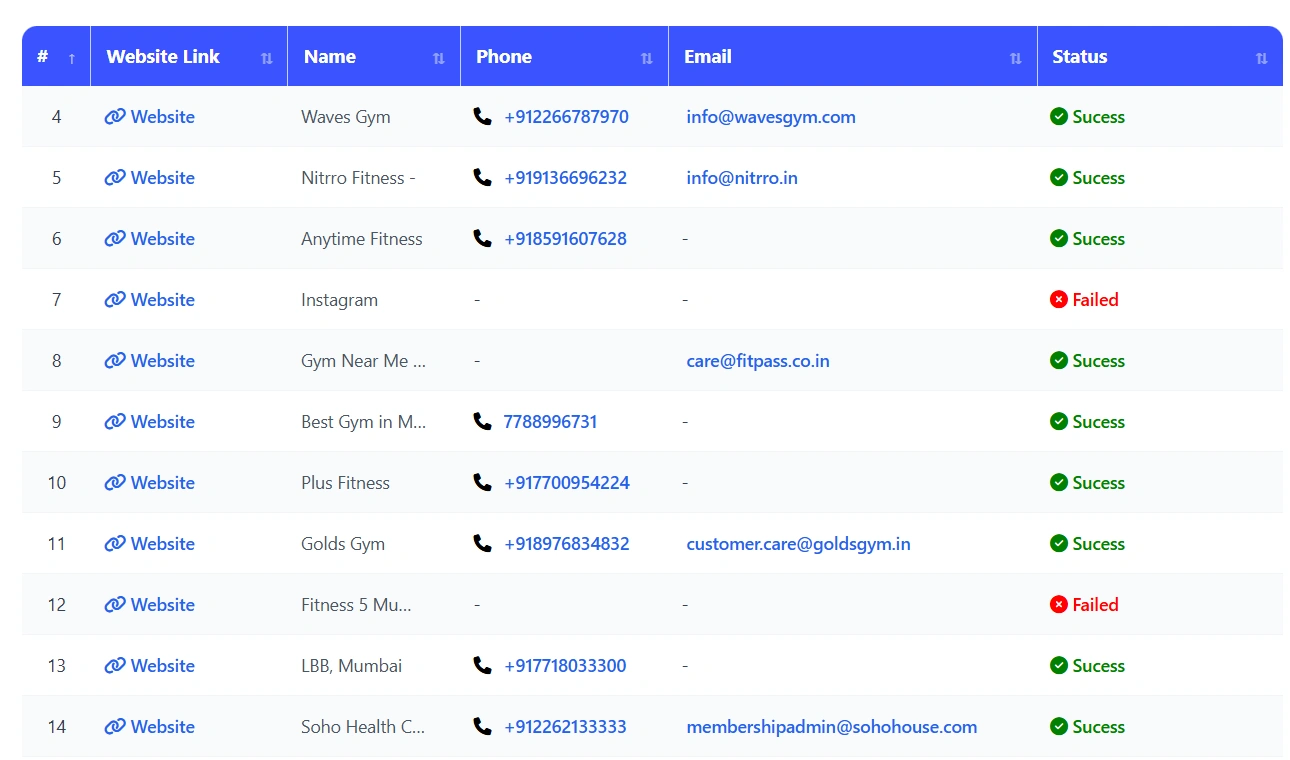Click the Email column sort toggle
Image resolution: width=1290 pixels, height=760 pixels.
[x=1015, y=57]
